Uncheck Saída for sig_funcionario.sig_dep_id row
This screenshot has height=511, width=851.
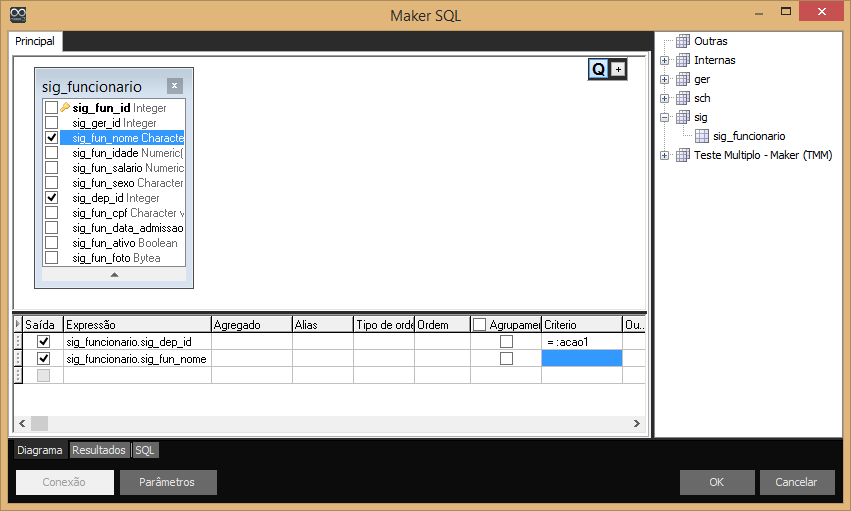pos(43,342)
